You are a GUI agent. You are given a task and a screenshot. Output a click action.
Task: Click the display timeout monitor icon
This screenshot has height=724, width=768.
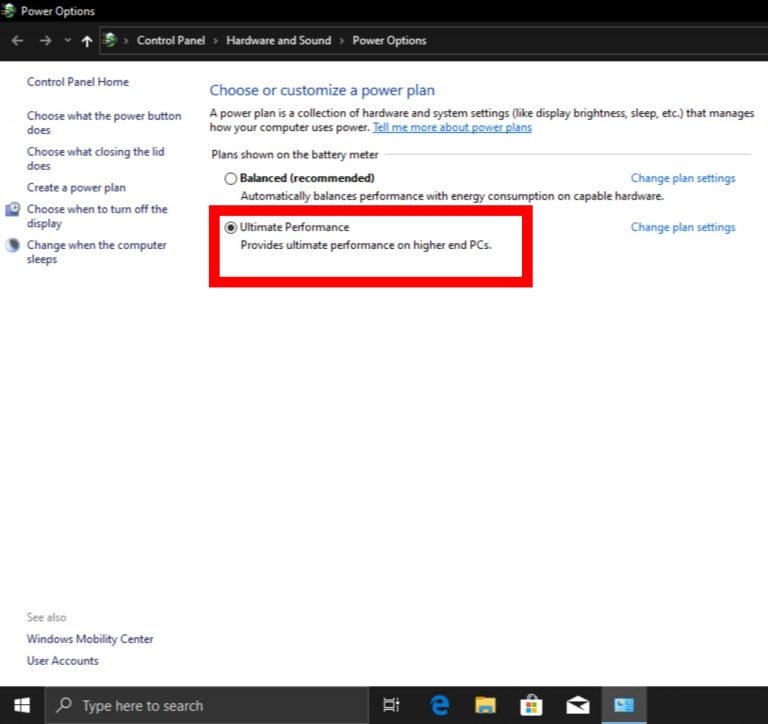[13, 210]
